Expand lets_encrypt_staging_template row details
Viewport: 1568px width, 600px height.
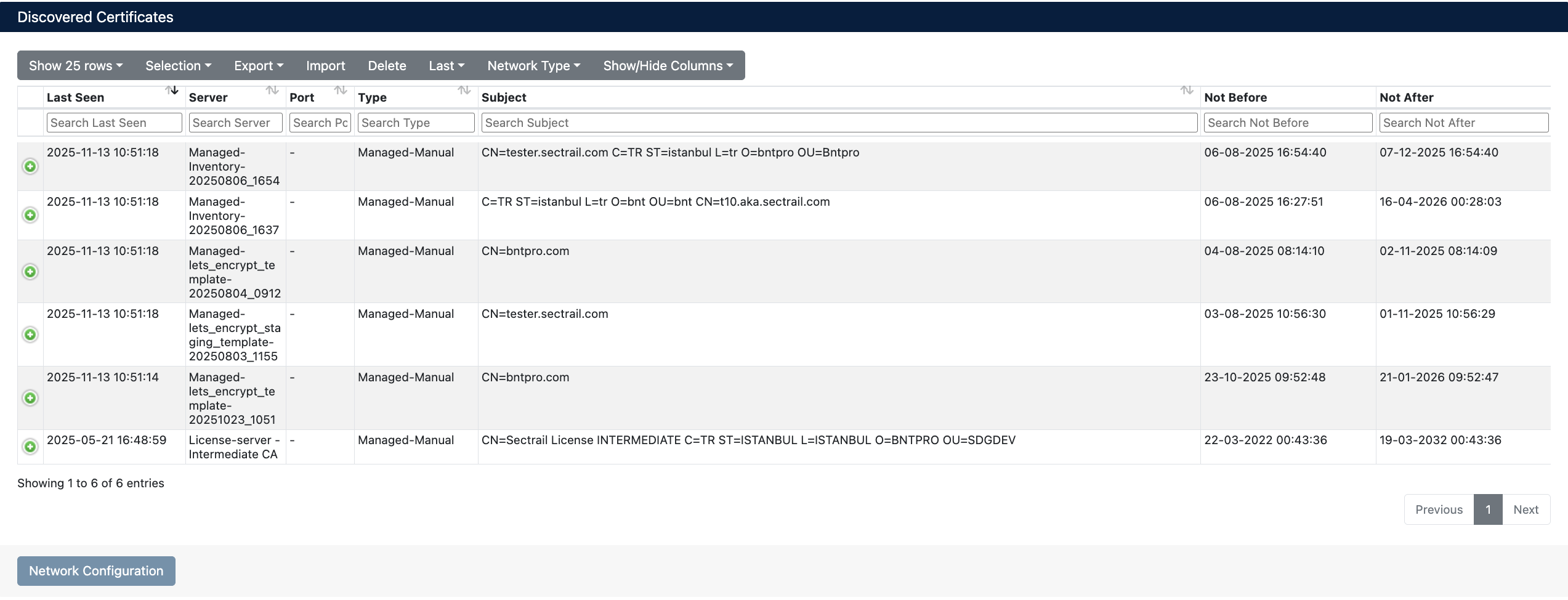(x=30, y=334)
